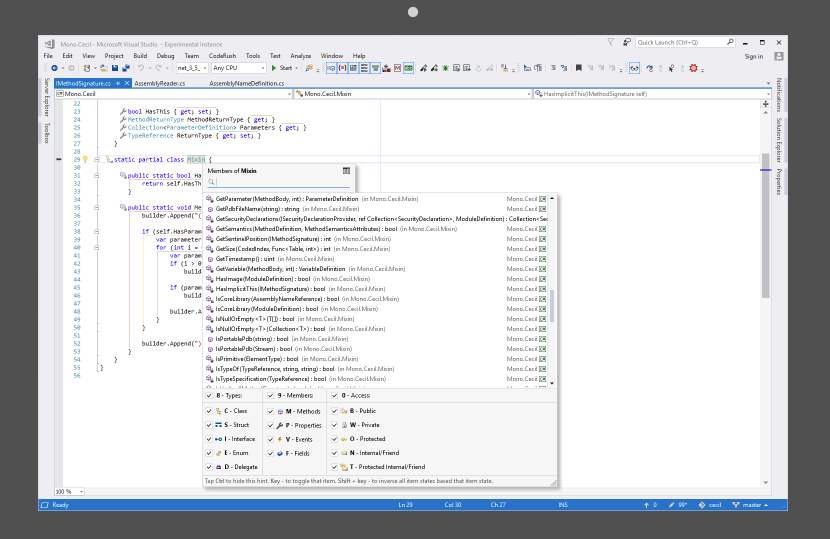
Task: Click the split editor icon above scrollbar
Action: [765, 104]
